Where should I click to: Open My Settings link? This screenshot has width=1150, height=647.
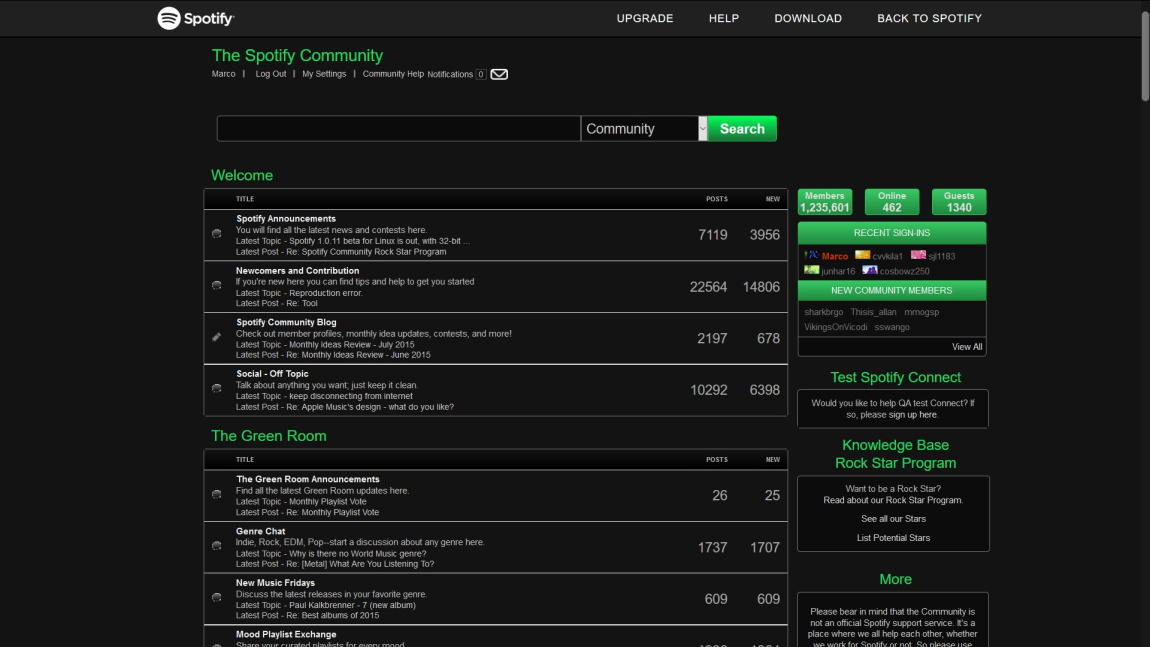pyautogui.click(x=324, y=74)
